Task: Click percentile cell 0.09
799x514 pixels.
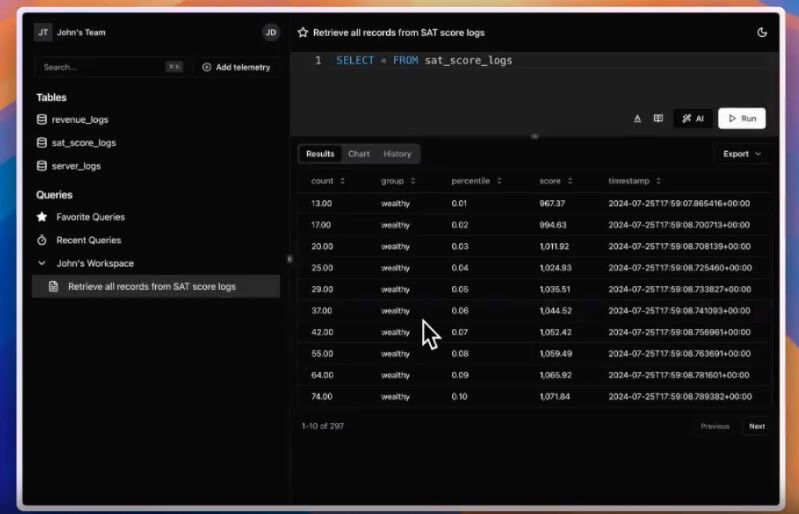Action: tap(460, 375)
